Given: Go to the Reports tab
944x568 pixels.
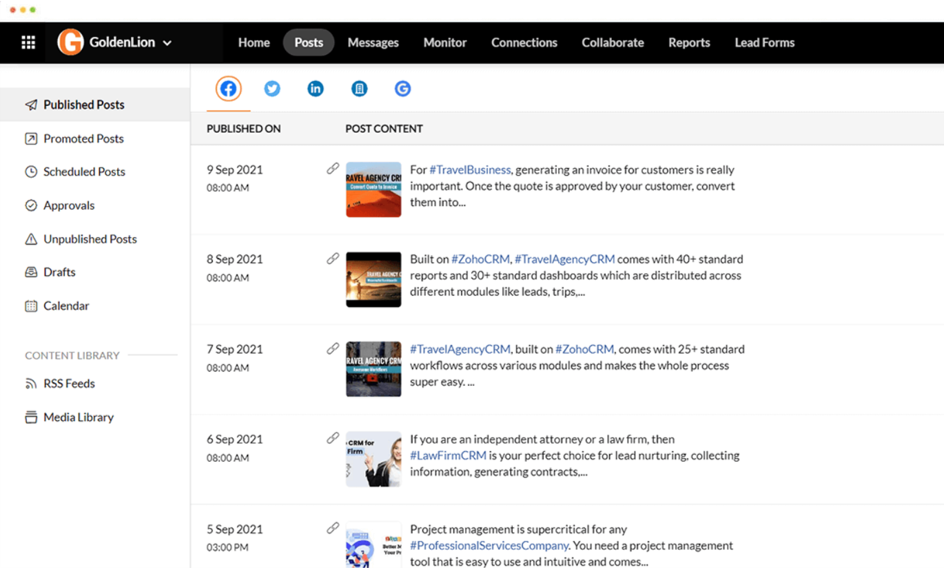Looking at the screenshot, I should point(689,43).
